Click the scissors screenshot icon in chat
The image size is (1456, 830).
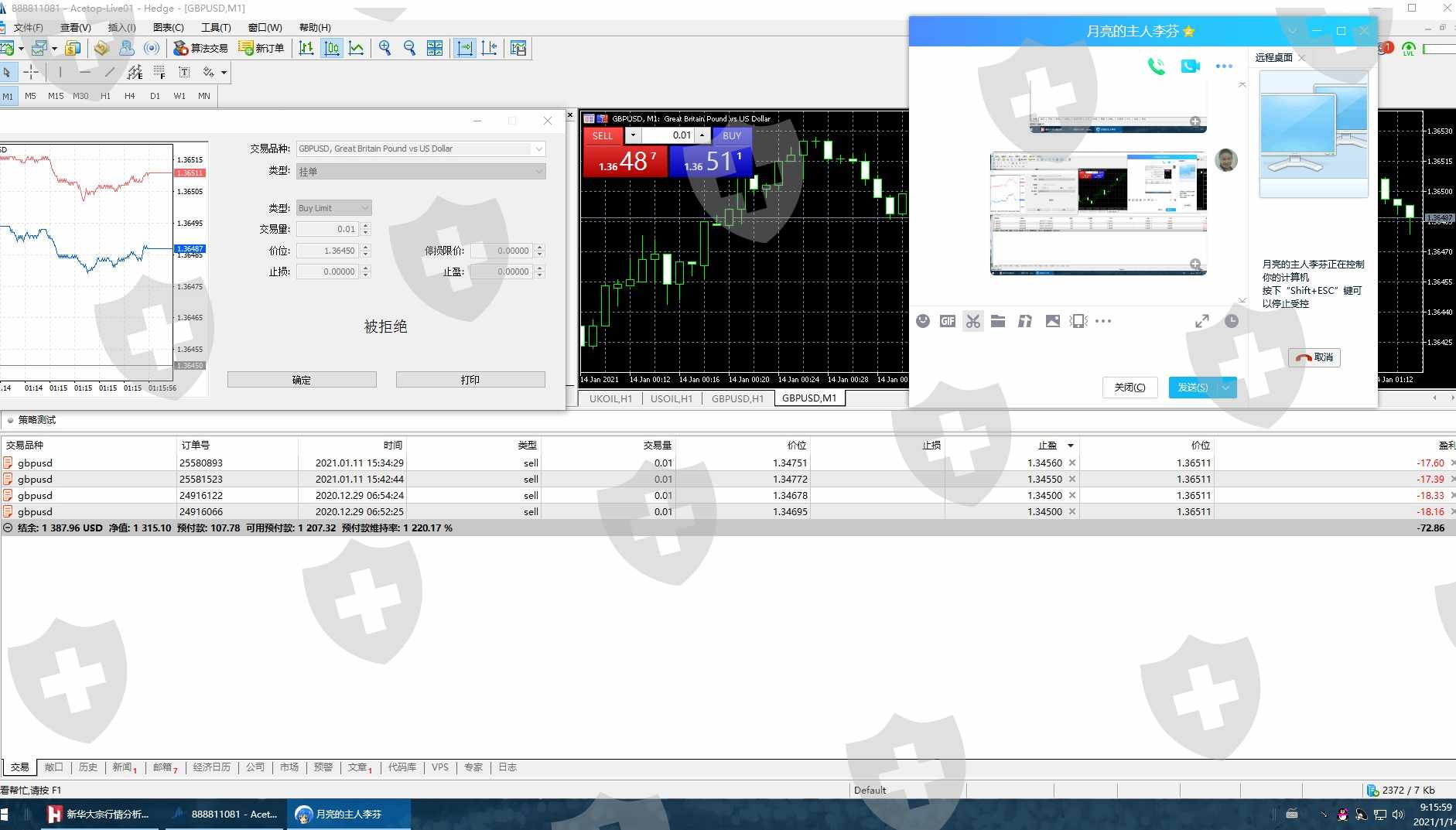pos(972,321)
